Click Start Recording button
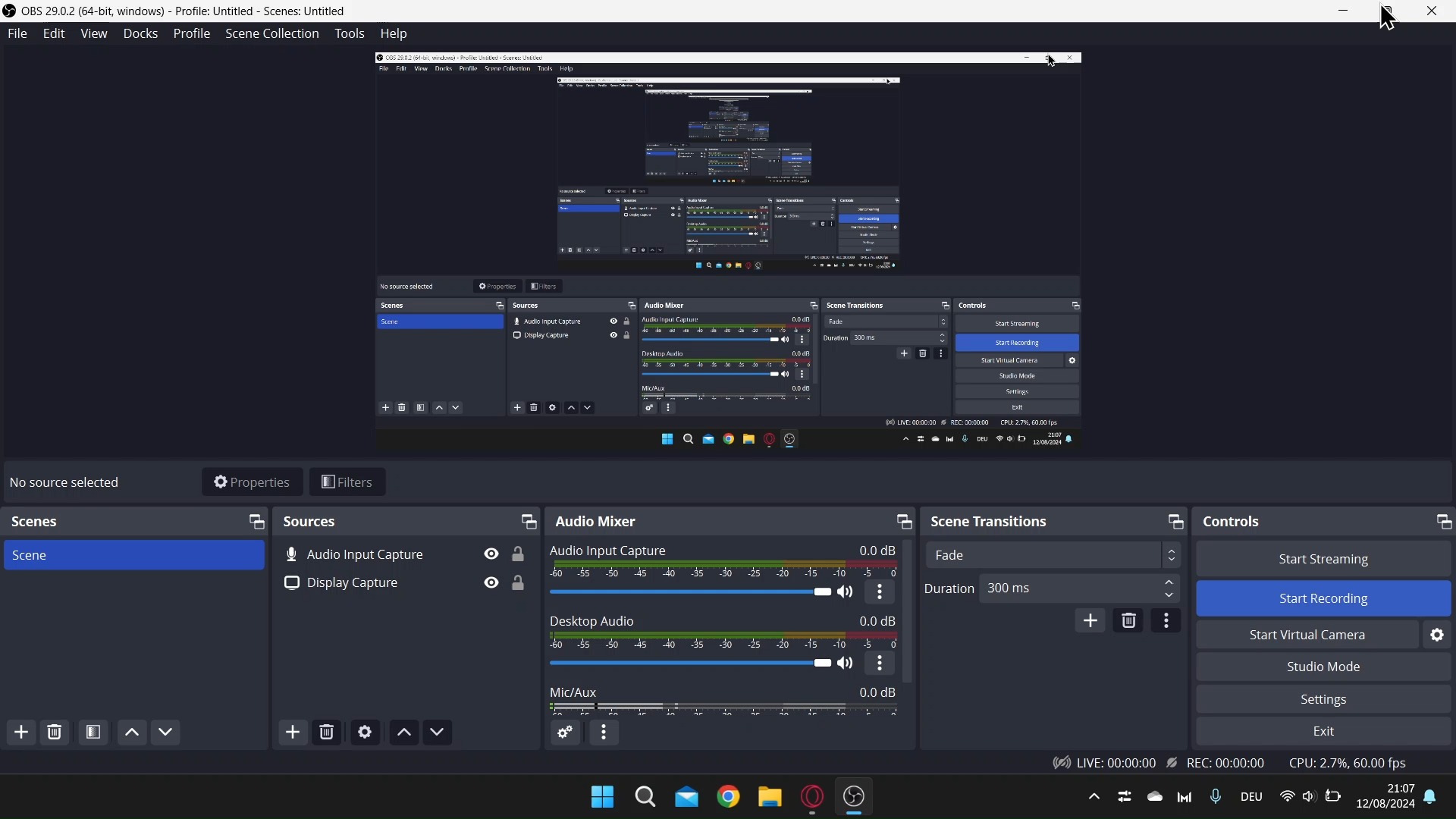 1324,599
